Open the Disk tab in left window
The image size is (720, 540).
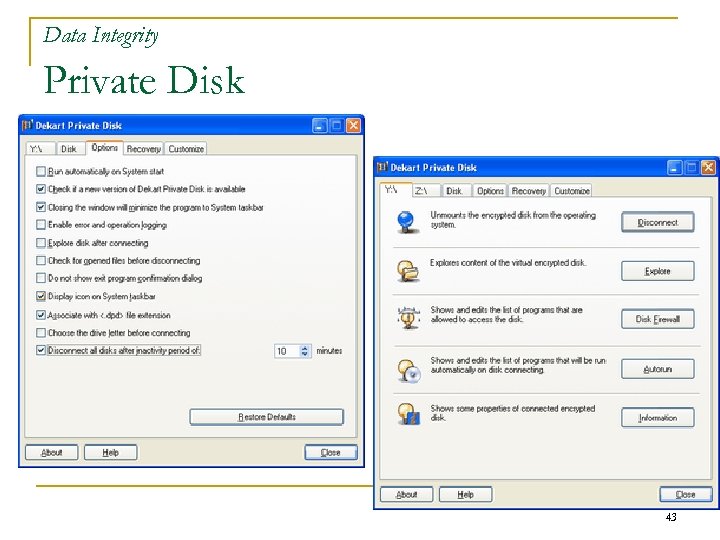[70, 149]
